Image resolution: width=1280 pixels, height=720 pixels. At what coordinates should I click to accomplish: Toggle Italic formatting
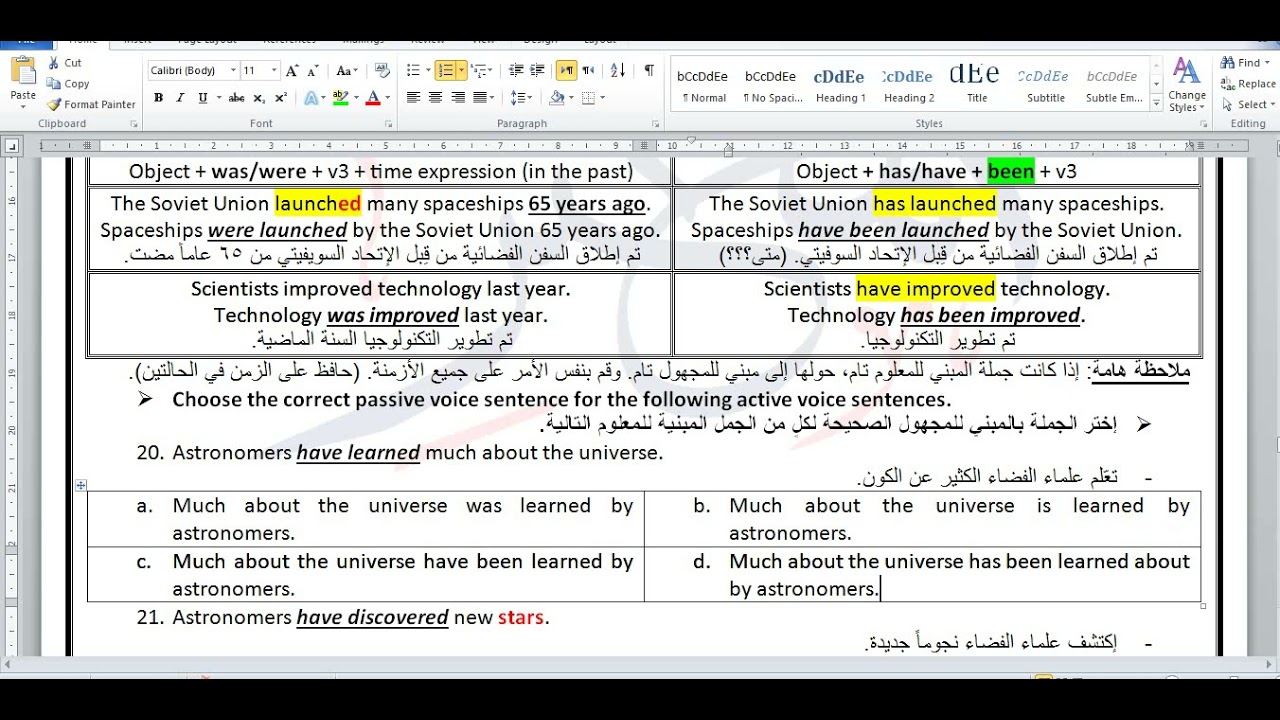pos(180,98)
